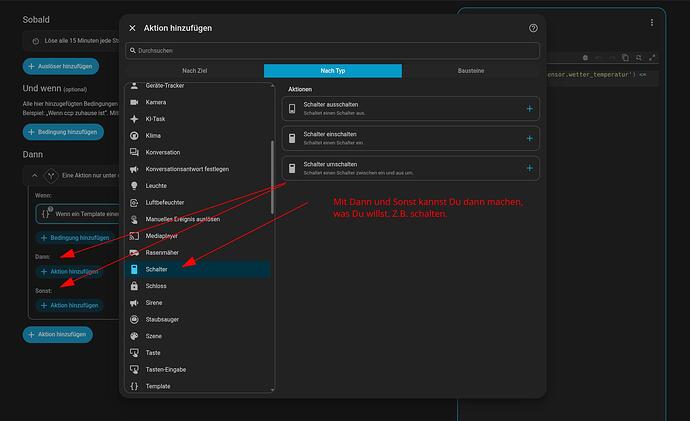This screenshot has width=690, height=421.
Task: Choose the Leuchte lightbulb icon
Action: [134, 186]
